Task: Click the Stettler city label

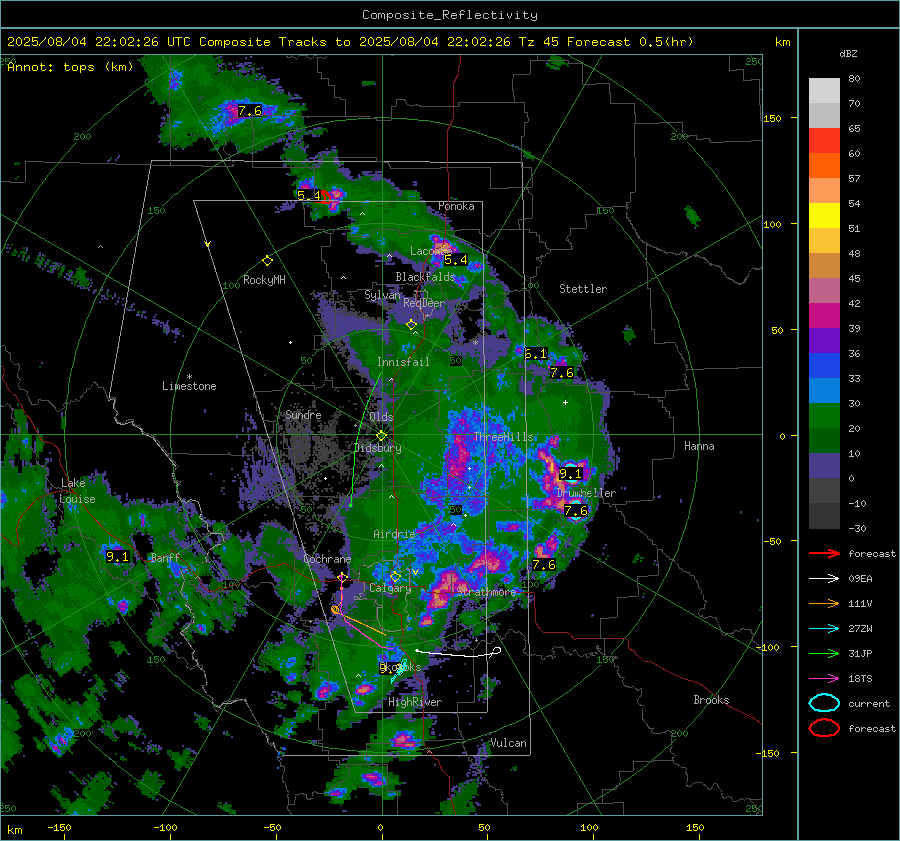Action: [x=583, y=289]
